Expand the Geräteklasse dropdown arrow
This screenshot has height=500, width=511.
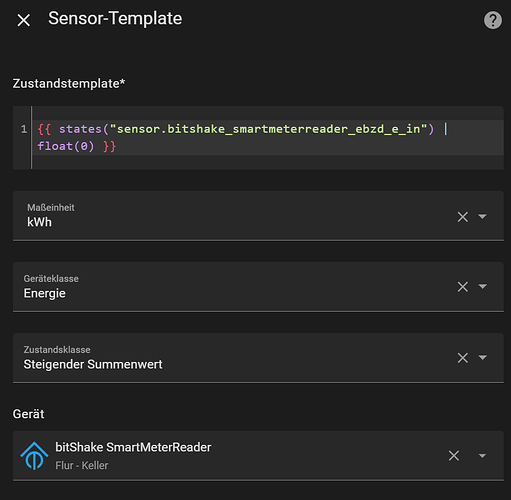coord(482,286)
